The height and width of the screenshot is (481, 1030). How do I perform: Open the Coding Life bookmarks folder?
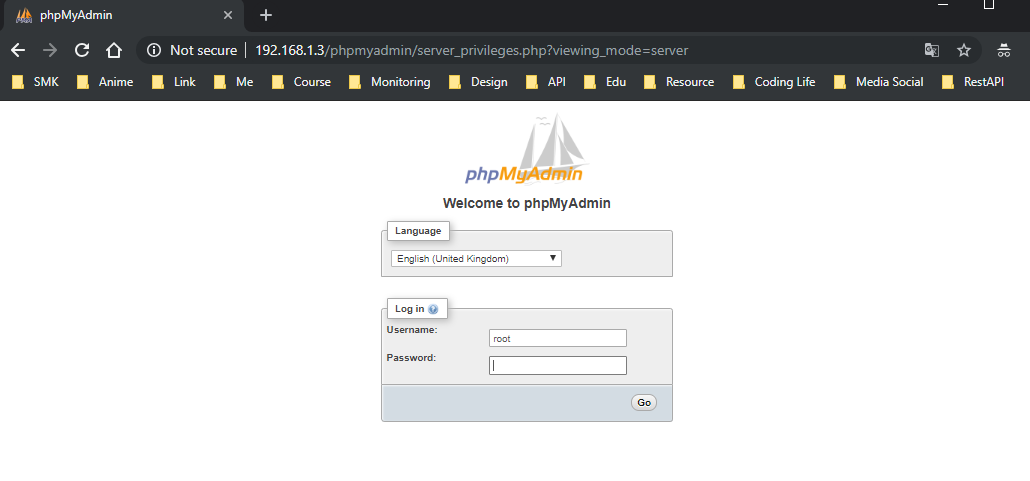click(774, 82)
